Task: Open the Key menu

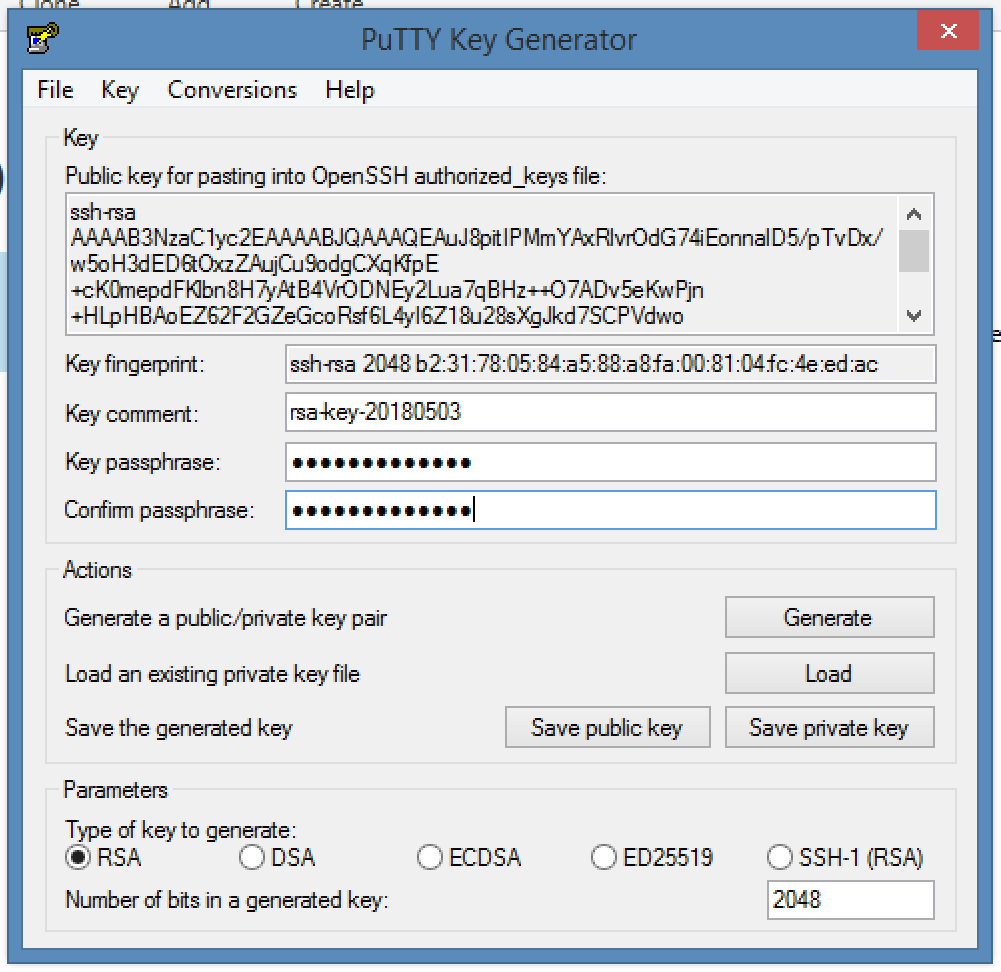Action: pyautogui.click(x=120, y=90)
